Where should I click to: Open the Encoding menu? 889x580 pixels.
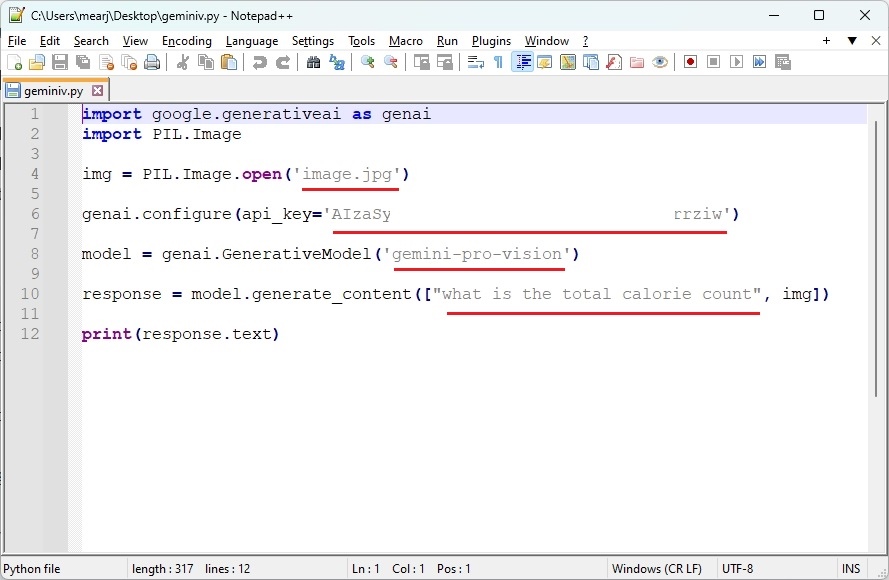(187, 41)
